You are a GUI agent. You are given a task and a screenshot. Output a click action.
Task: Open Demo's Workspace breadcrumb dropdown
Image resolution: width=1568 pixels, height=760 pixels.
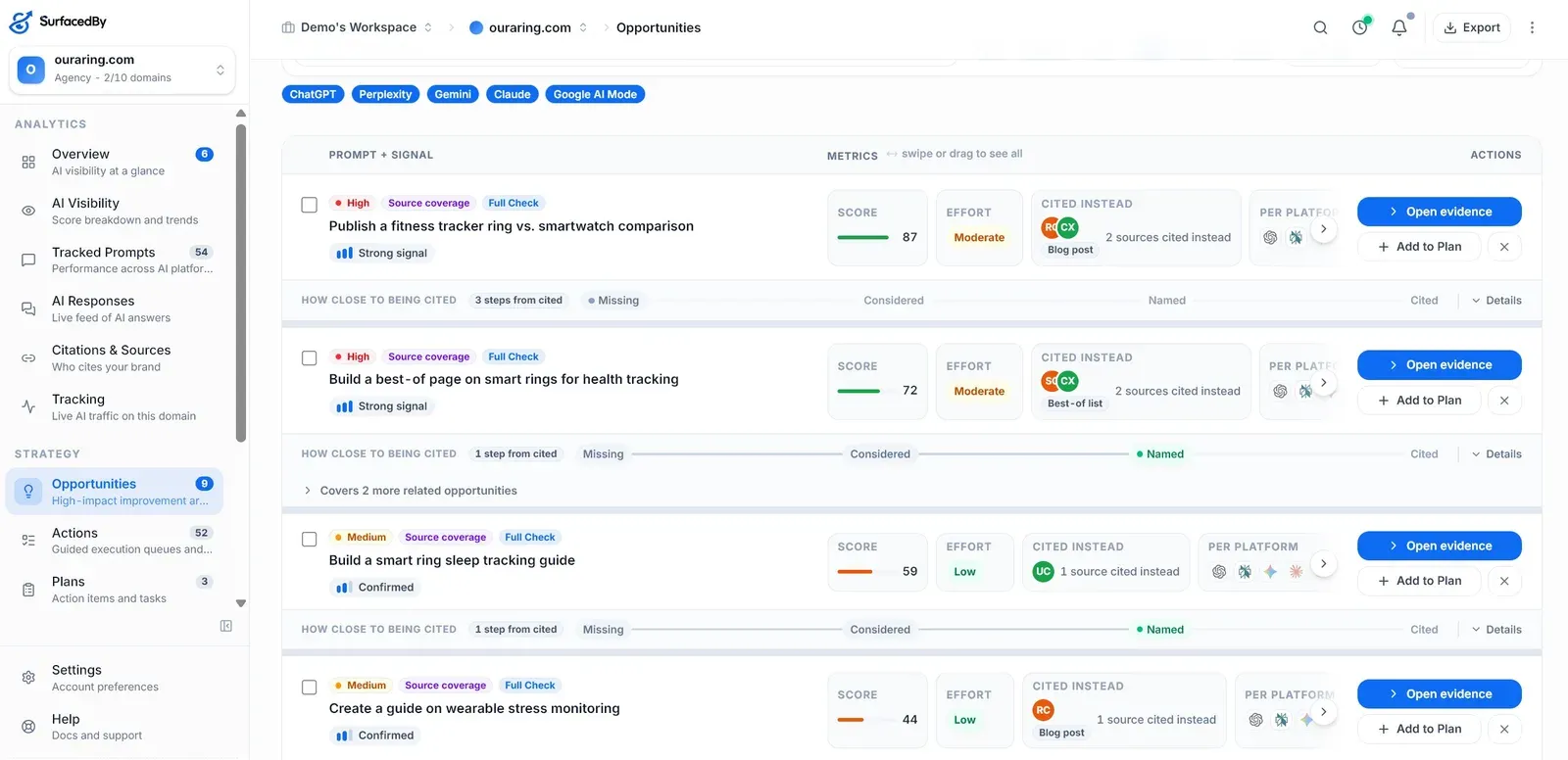[357, 27]
